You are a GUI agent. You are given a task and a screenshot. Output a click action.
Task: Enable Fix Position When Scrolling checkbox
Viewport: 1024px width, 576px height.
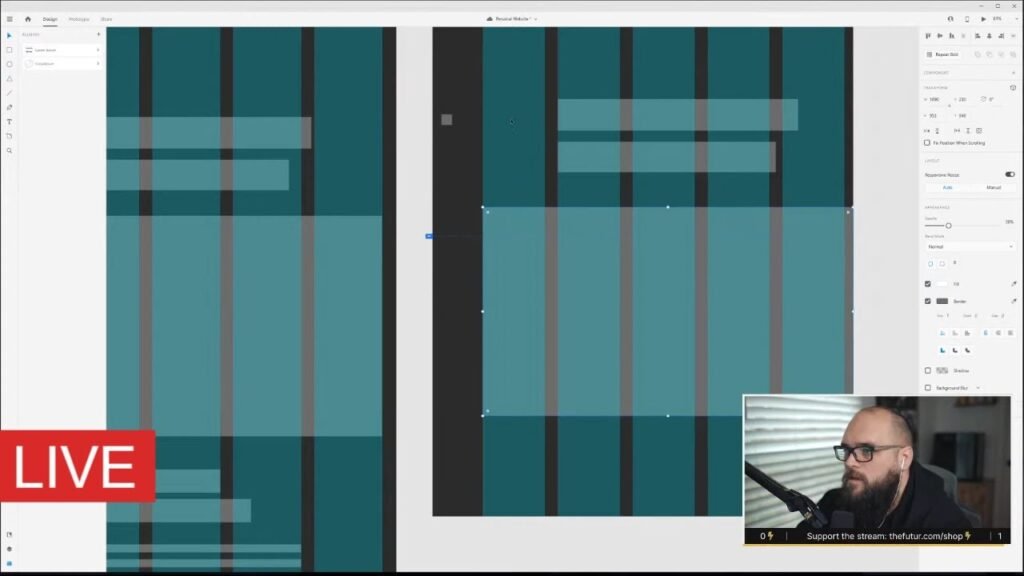[x=927, y=142]
